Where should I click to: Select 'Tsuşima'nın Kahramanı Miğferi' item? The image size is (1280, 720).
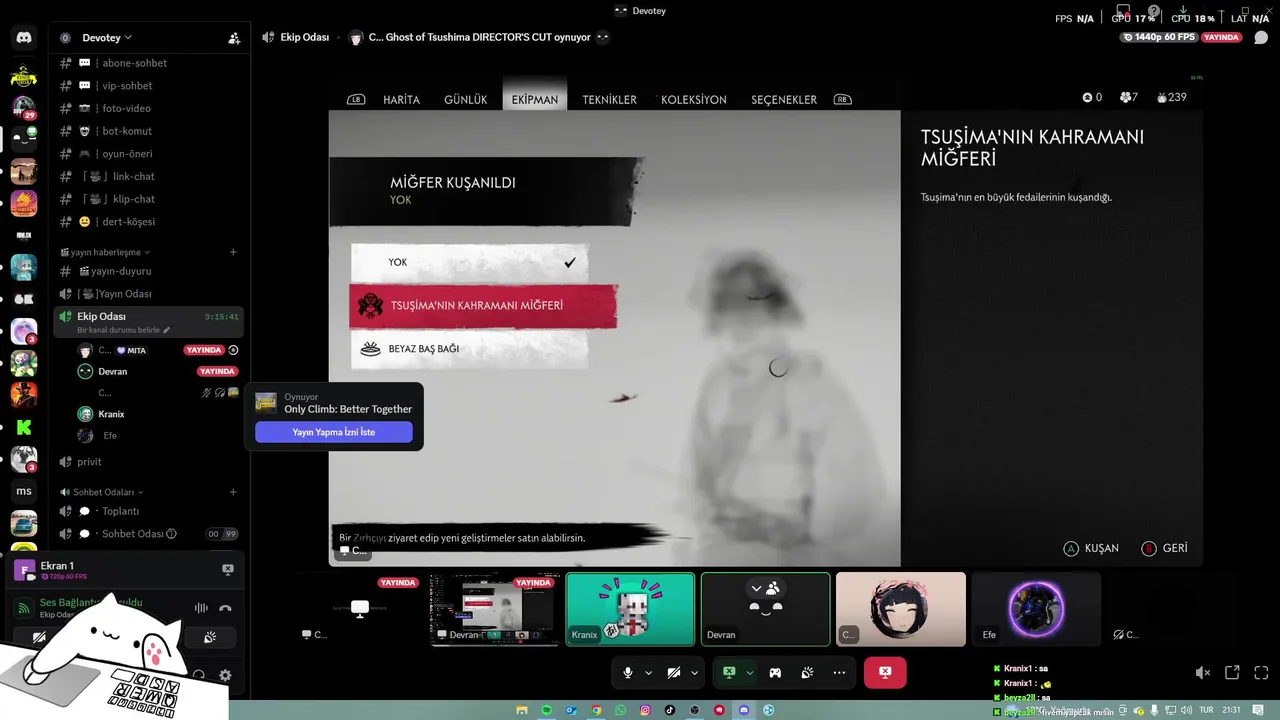click(483, 306)
